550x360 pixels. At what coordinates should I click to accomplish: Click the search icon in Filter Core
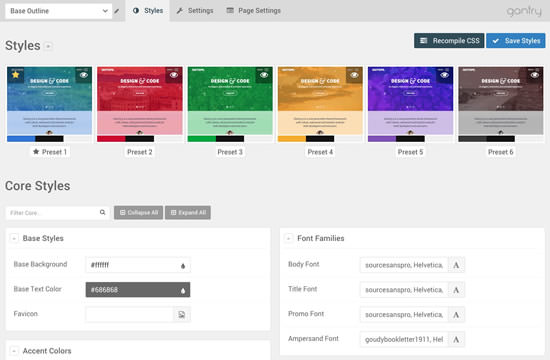(x=102, y=212)
